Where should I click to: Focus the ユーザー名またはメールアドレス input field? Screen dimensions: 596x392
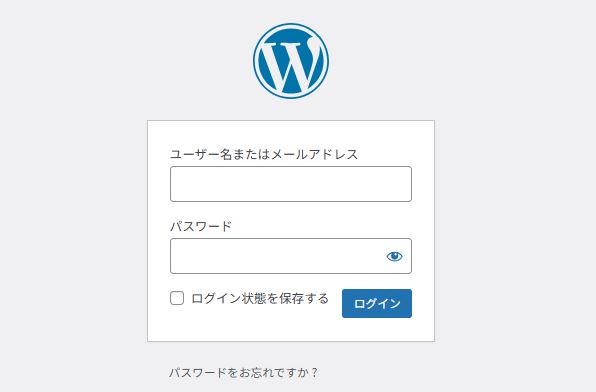click(x=291, y=184)
